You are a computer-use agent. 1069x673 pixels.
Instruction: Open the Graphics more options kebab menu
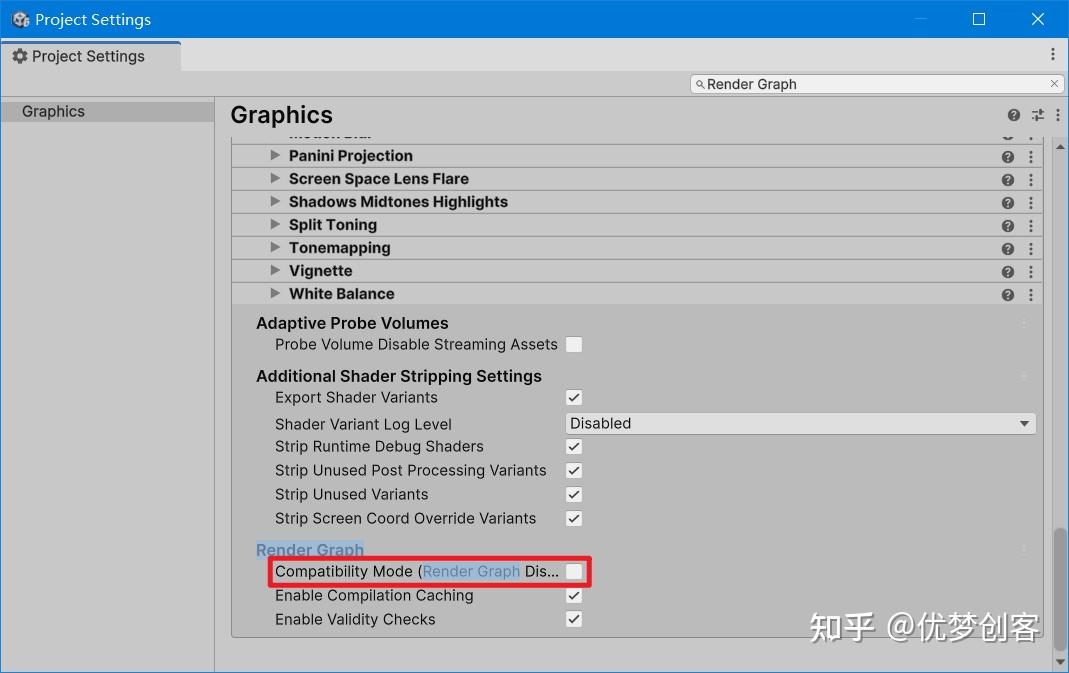coord(1057,115)
